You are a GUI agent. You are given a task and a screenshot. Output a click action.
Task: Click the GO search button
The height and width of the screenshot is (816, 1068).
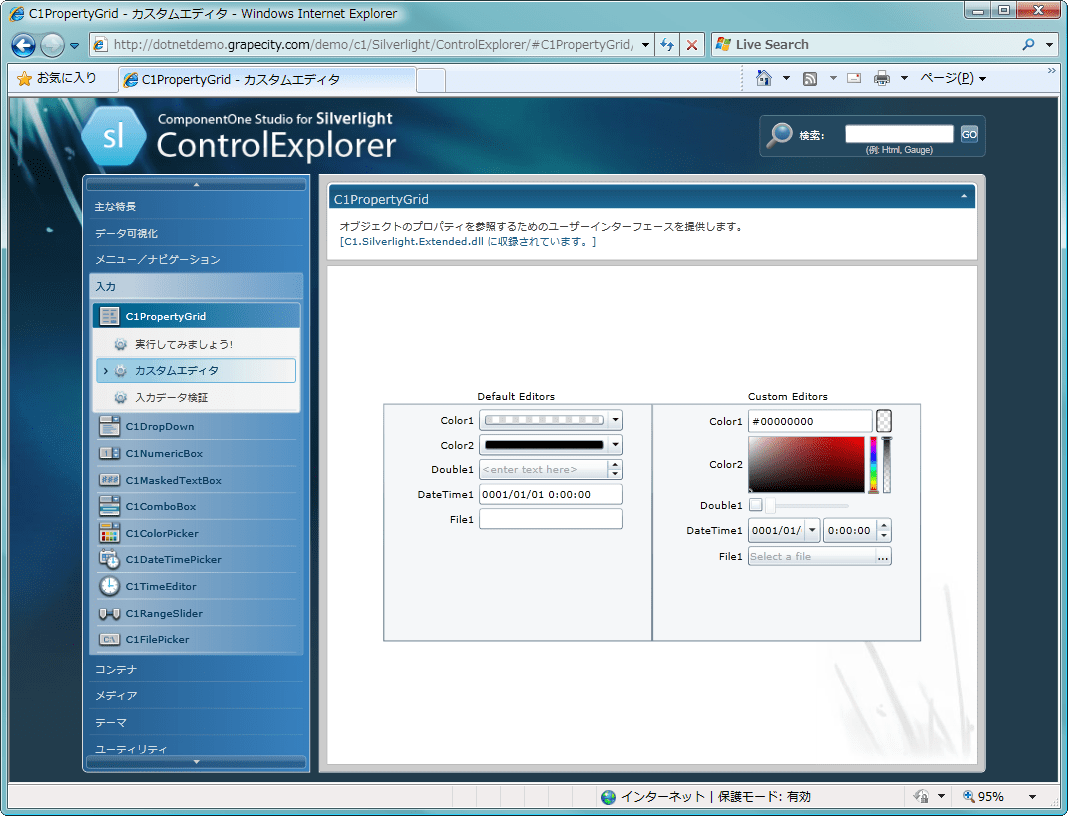[x=968, y=132]
